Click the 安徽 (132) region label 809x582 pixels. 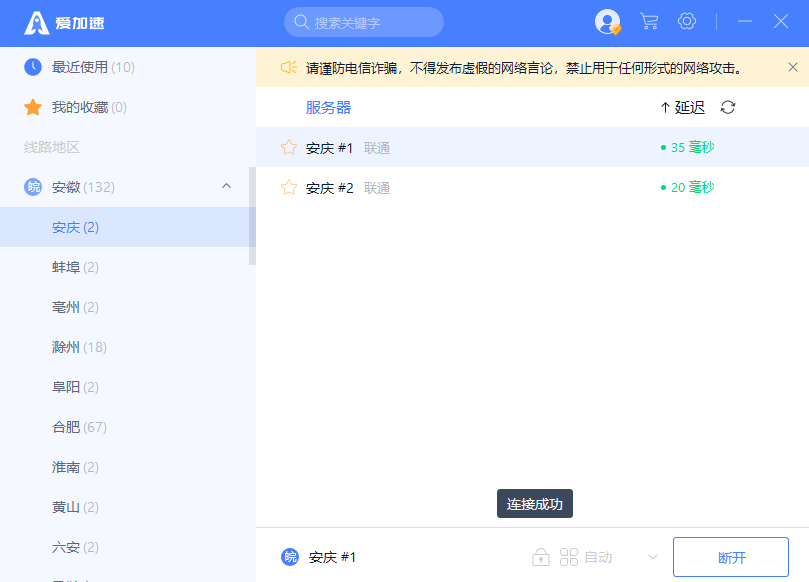[83, 187]
